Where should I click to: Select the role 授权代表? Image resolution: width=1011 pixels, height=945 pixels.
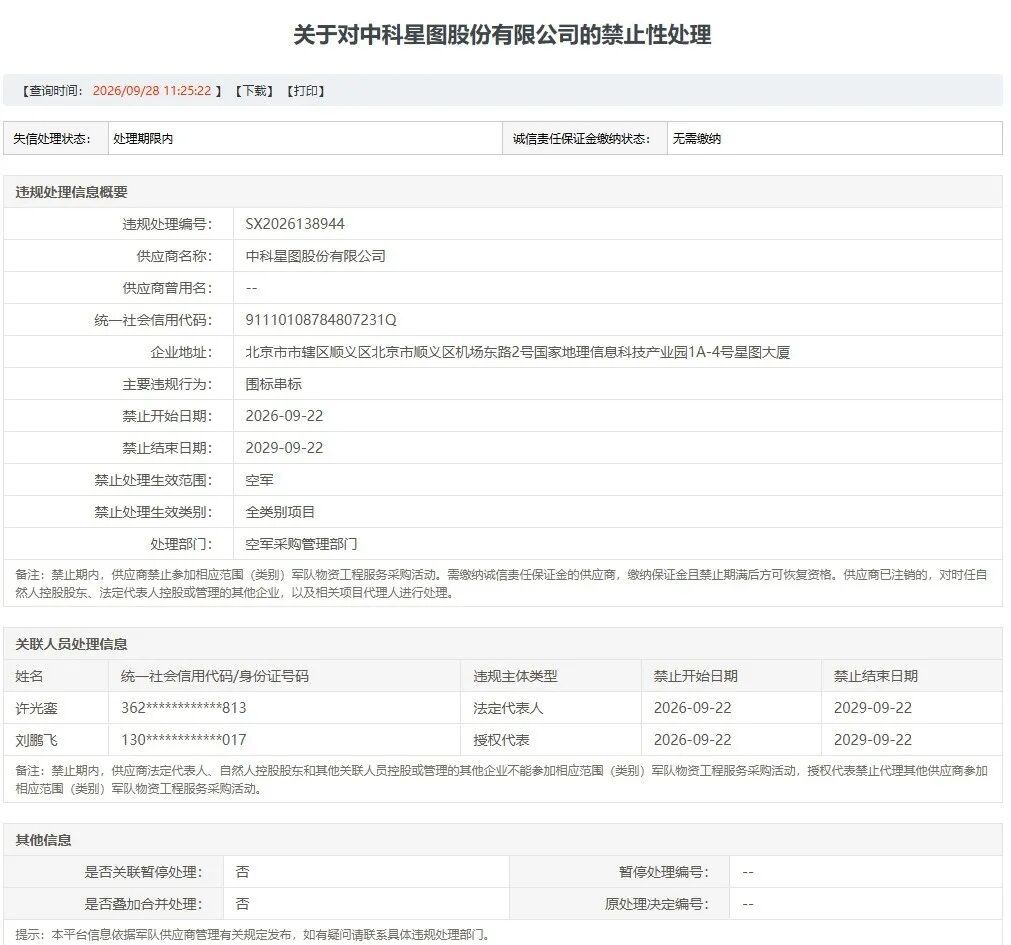pos(501,740)
